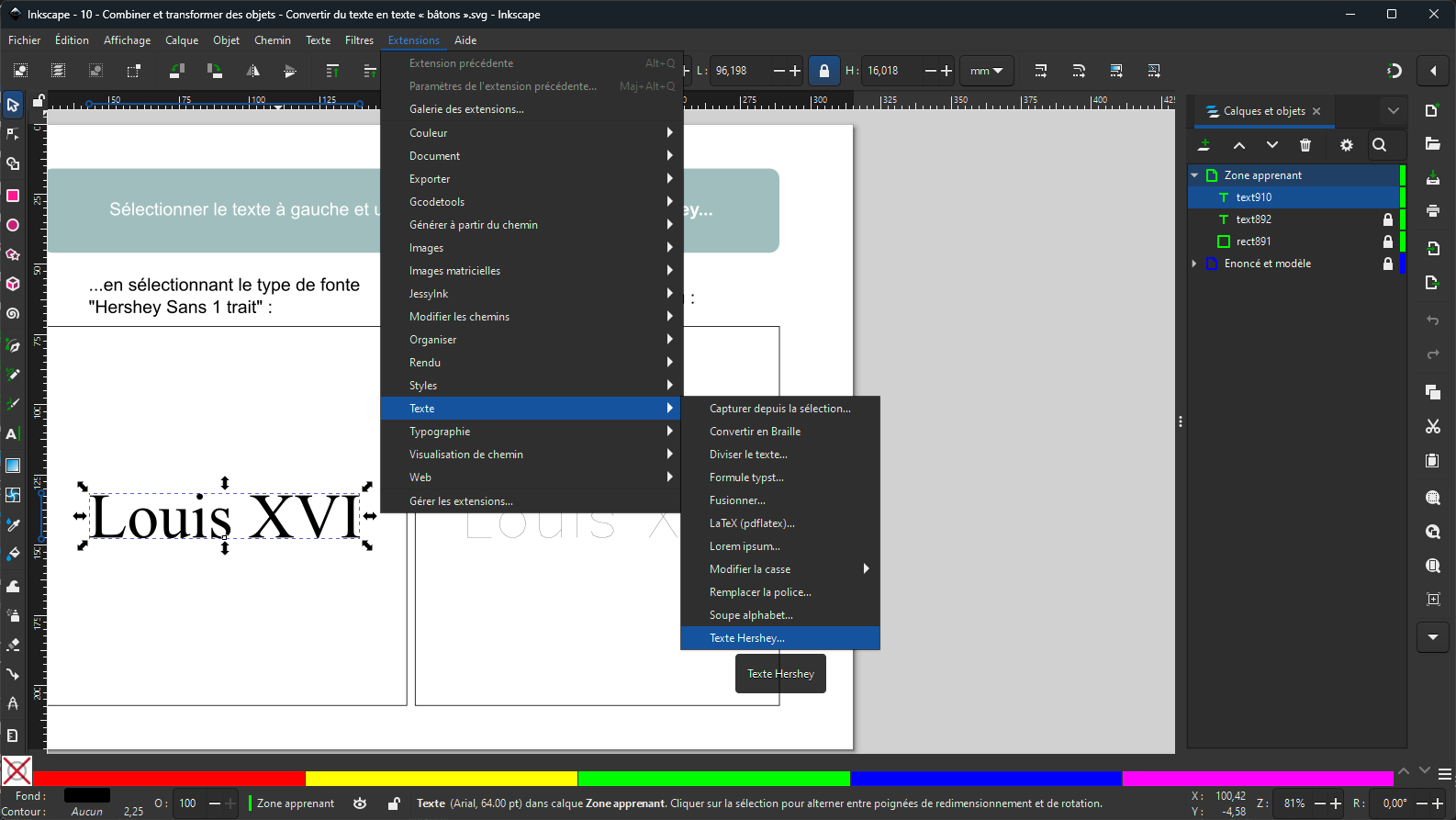Click Gérer les extensions... entry
Viewport: 1456px width, 820px height.
pyautogui.click(x=531, y=501)
